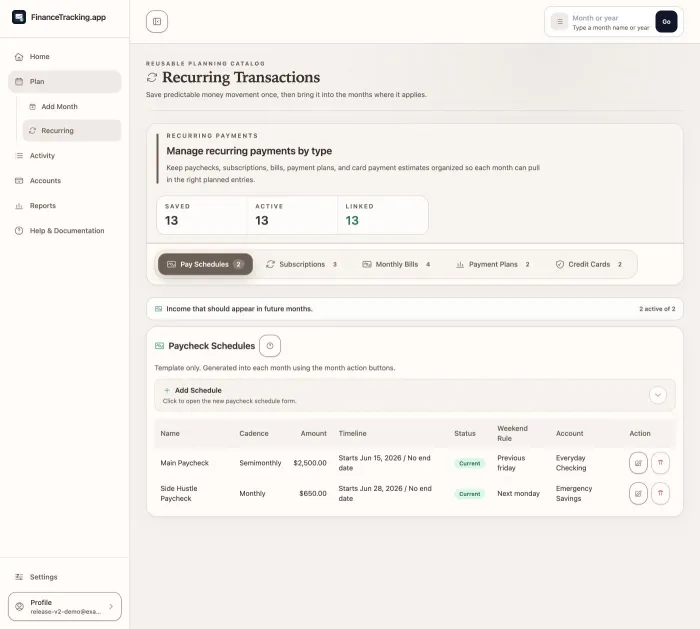Image resolution: width=700 pixels, height=629 pixels.
Task: Click the '2 active of 2' label
Action: (x=657, y=309)
